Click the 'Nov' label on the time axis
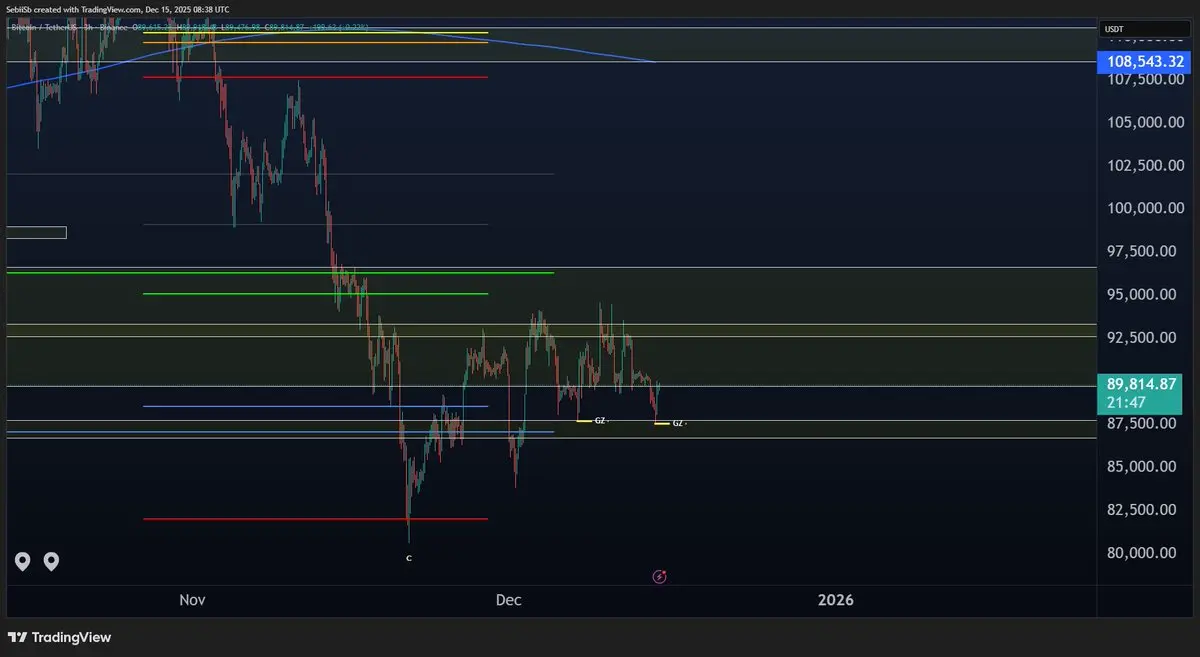The width and height of the screenshot is (1200, 657). (x=192, y=600)
